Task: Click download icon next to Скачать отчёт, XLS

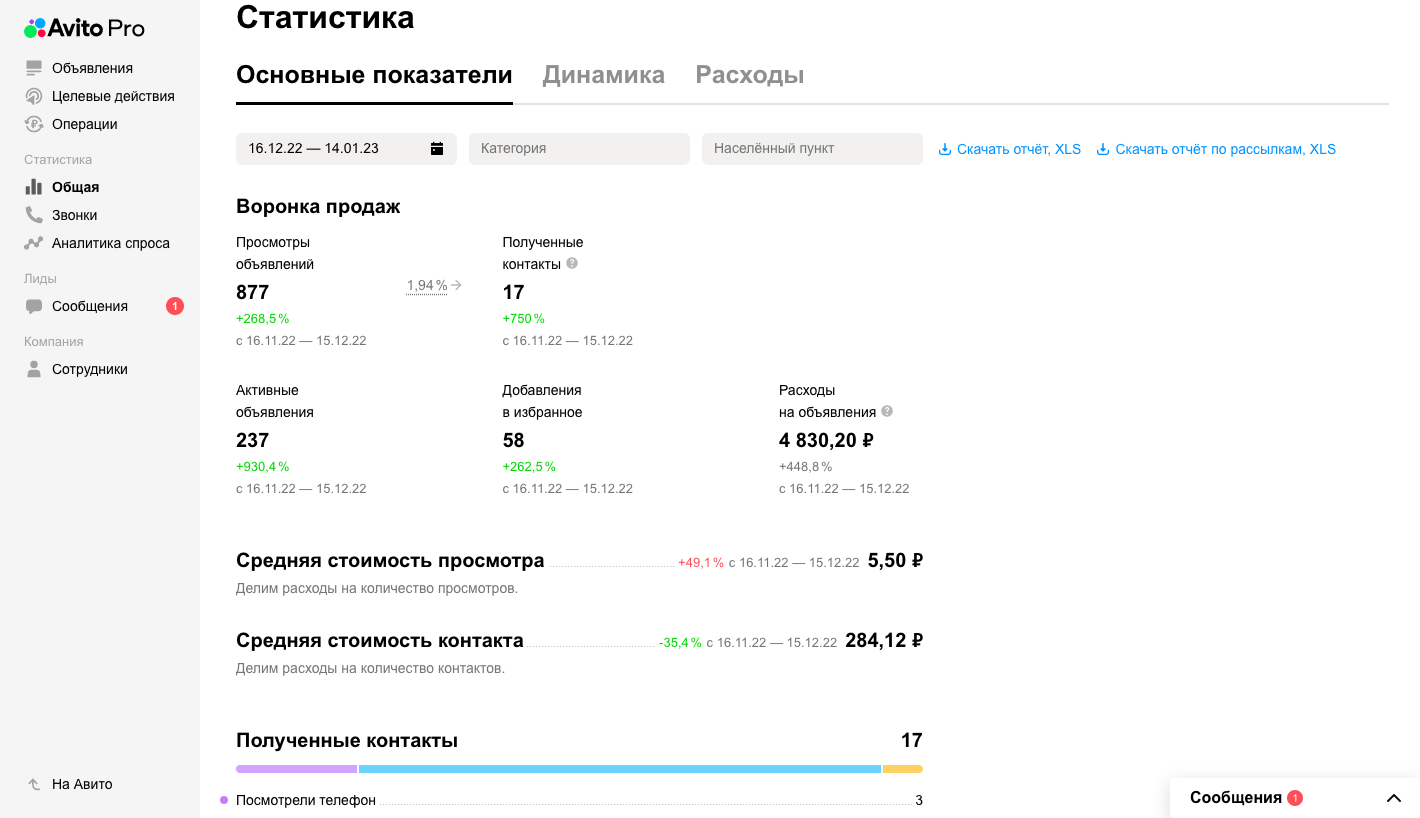Action: pyautogui.click(x=945, y=149)
